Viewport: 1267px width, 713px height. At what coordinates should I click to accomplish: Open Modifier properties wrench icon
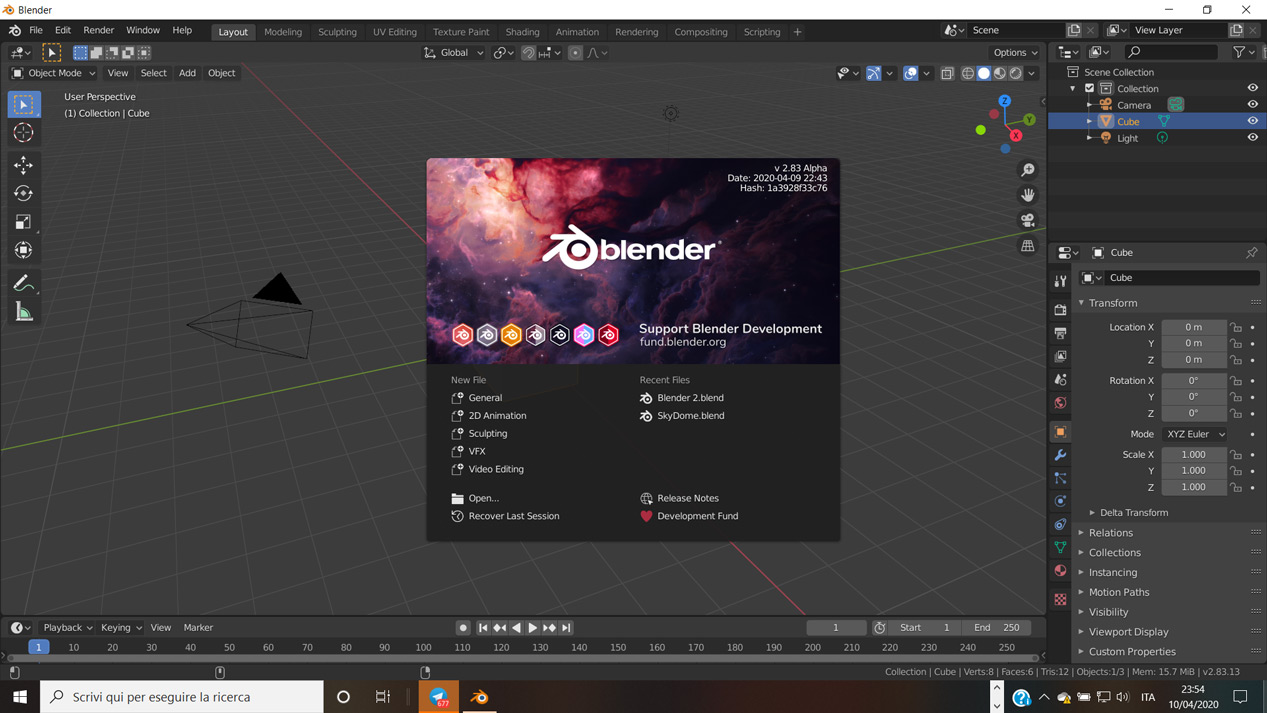(1060, 455)
